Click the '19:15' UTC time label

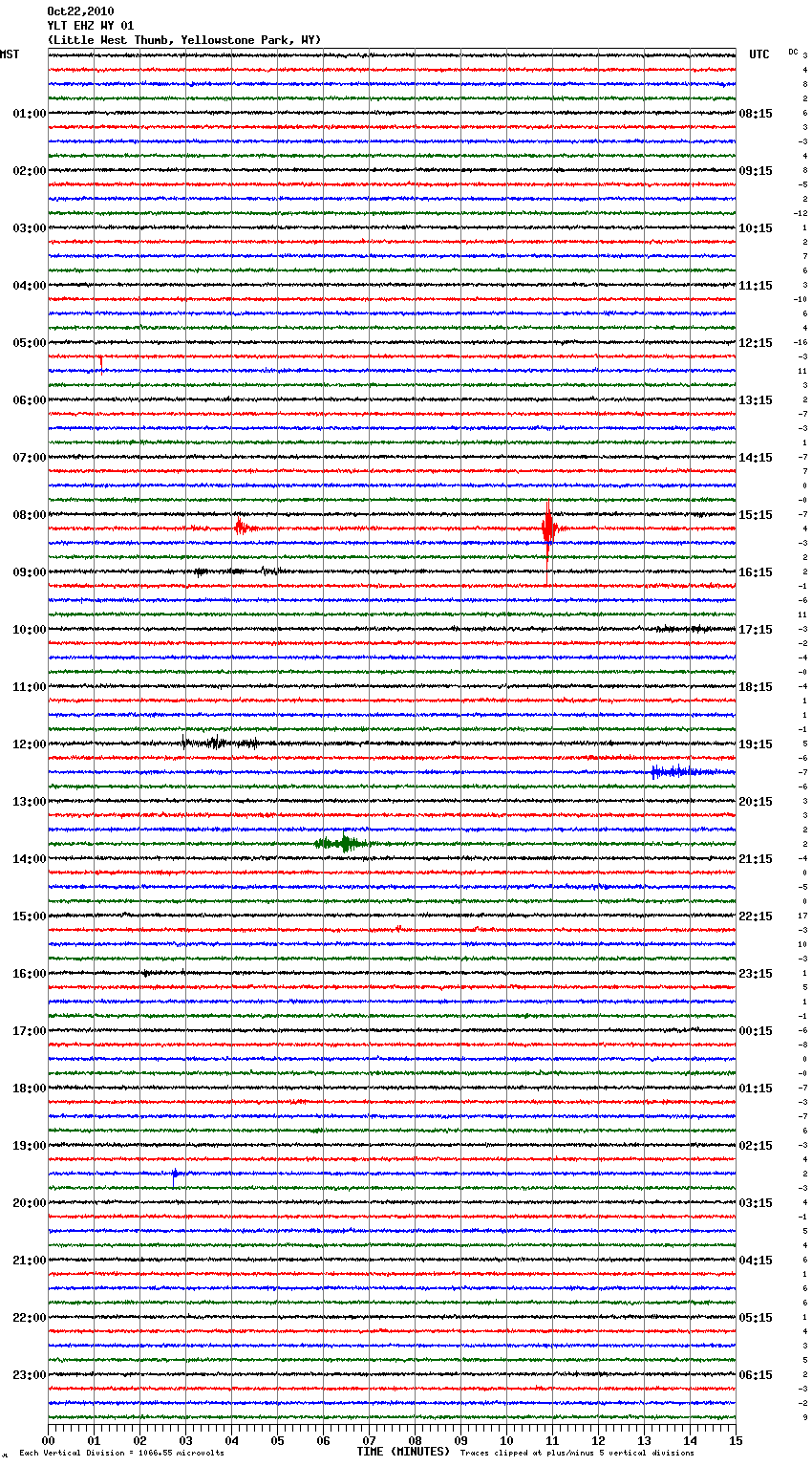[756, 744]
